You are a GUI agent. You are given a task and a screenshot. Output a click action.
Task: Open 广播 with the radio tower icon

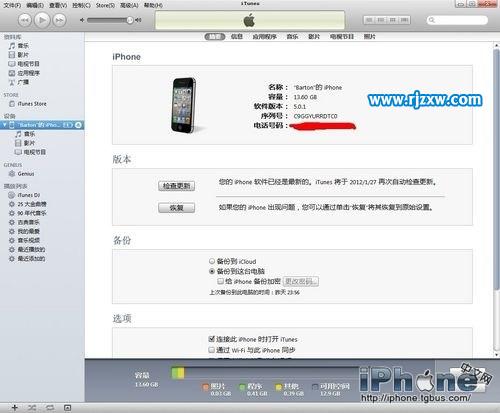[x=19, y=82]
